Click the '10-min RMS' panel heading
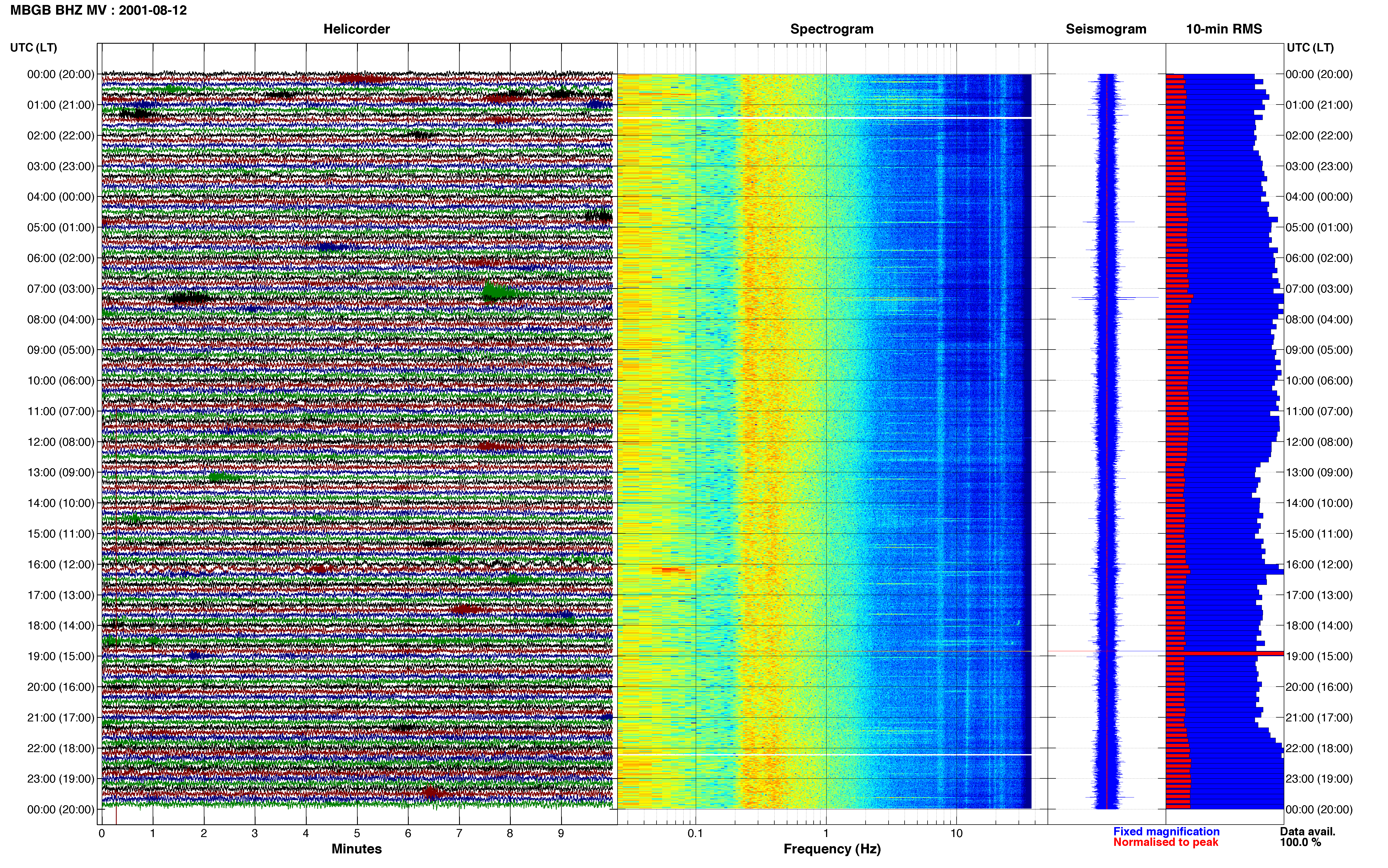 (1224, 29)
